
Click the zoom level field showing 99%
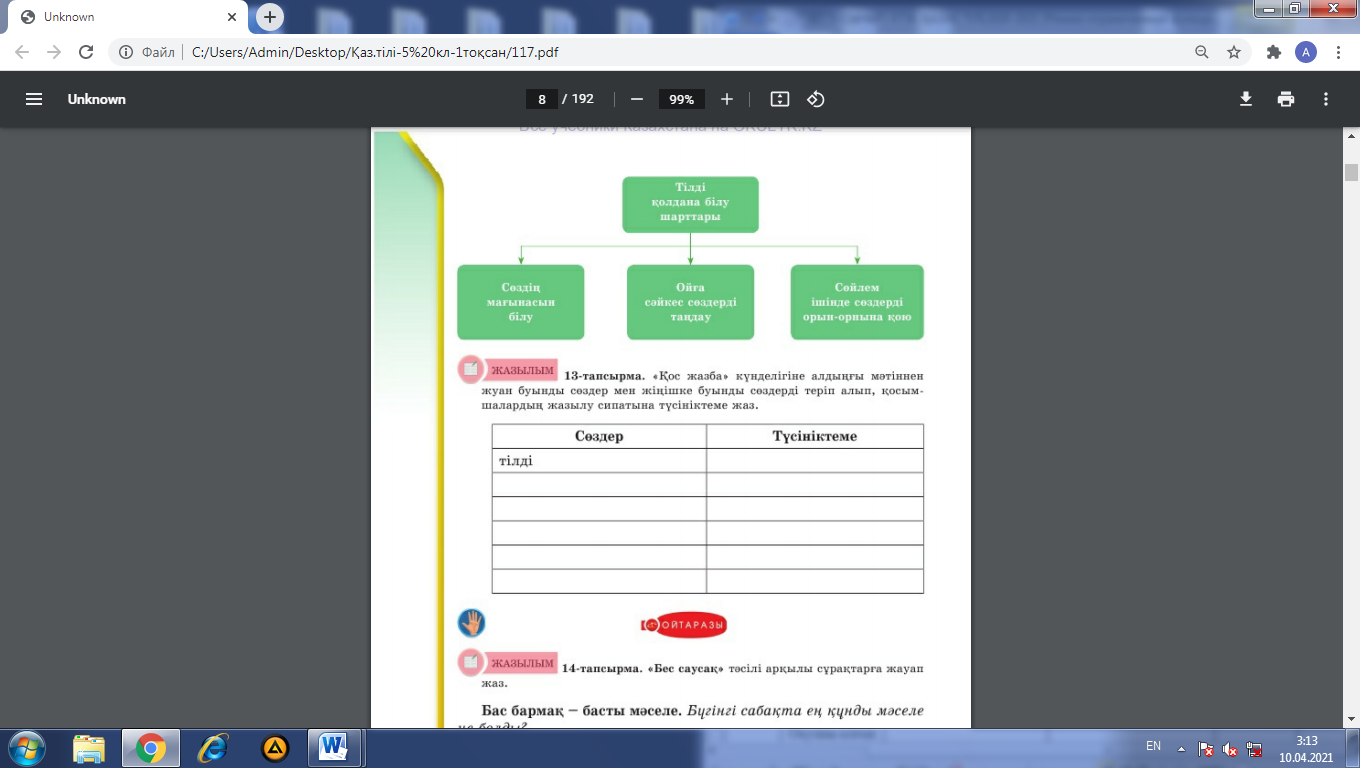click(682, 99)
